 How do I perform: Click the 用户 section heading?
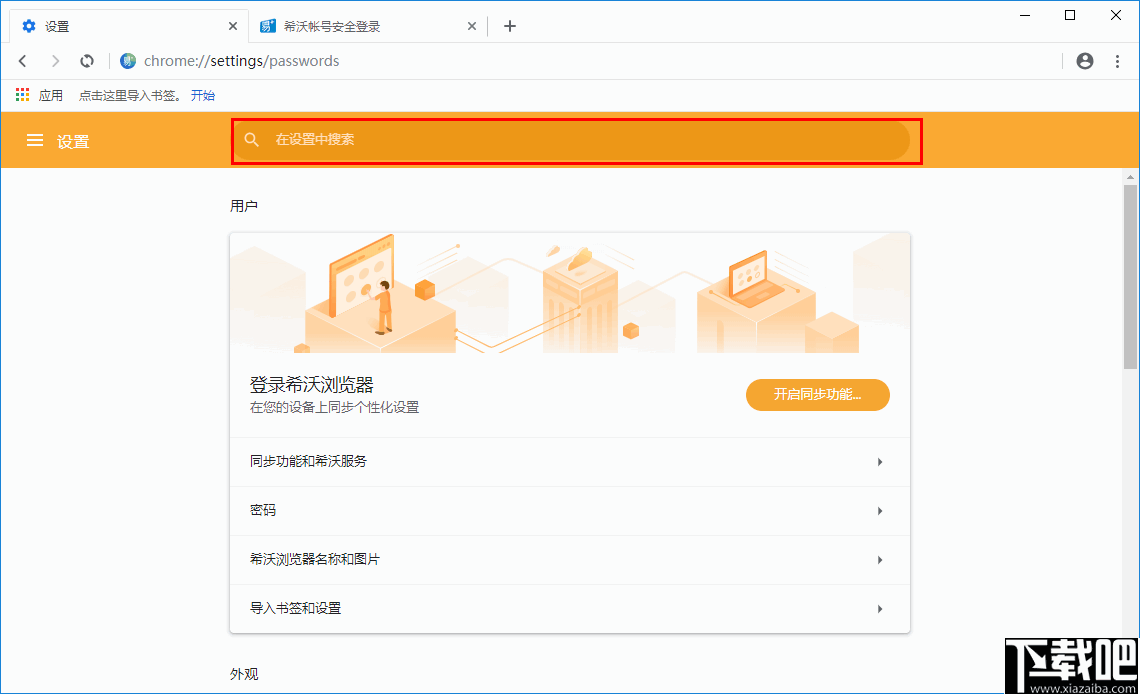(x=244, y=206)
